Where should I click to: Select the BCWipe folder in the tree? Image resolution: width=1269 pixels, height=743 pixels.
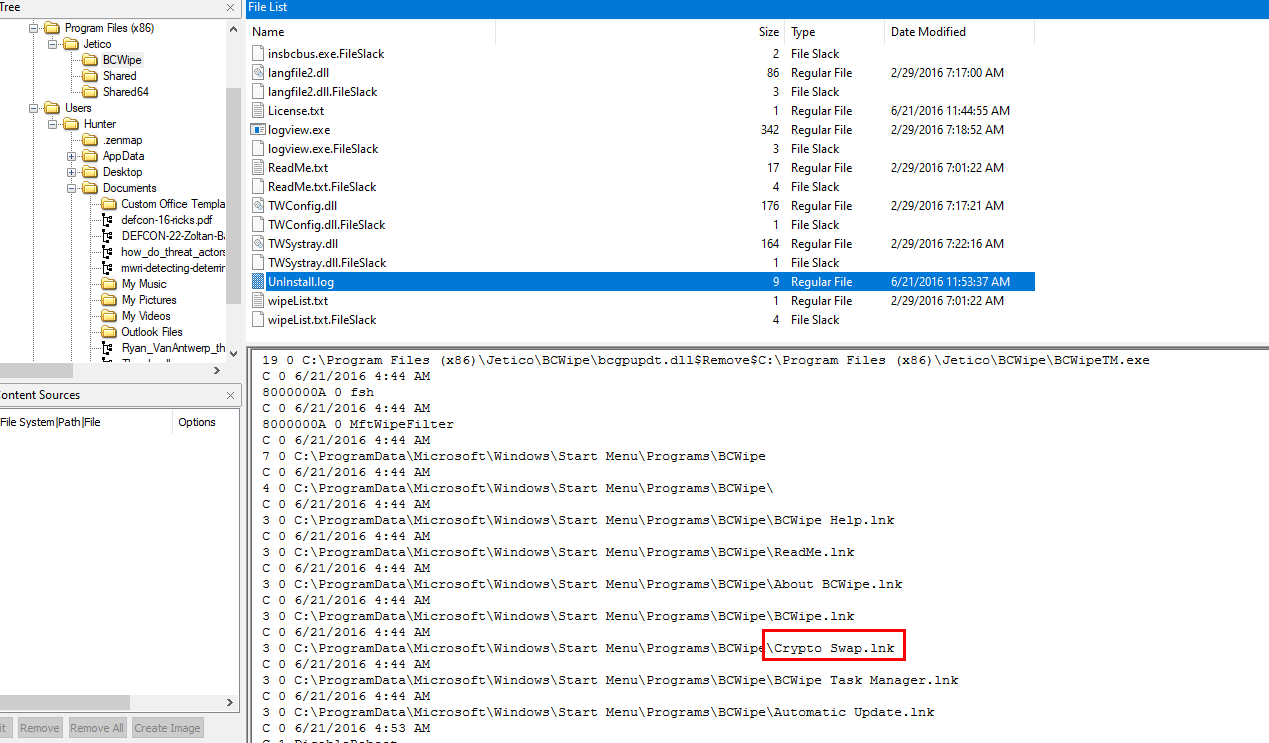(122, 60)
